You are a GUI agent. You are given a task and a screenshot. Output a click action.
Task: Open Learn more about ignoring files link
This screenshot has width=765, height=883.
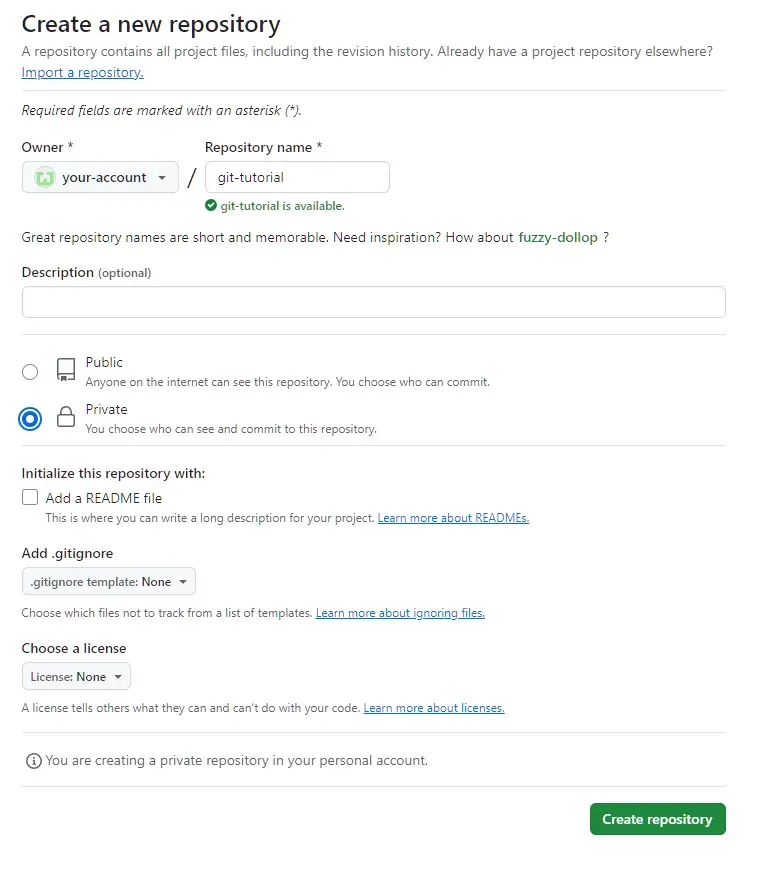point(400,613)
